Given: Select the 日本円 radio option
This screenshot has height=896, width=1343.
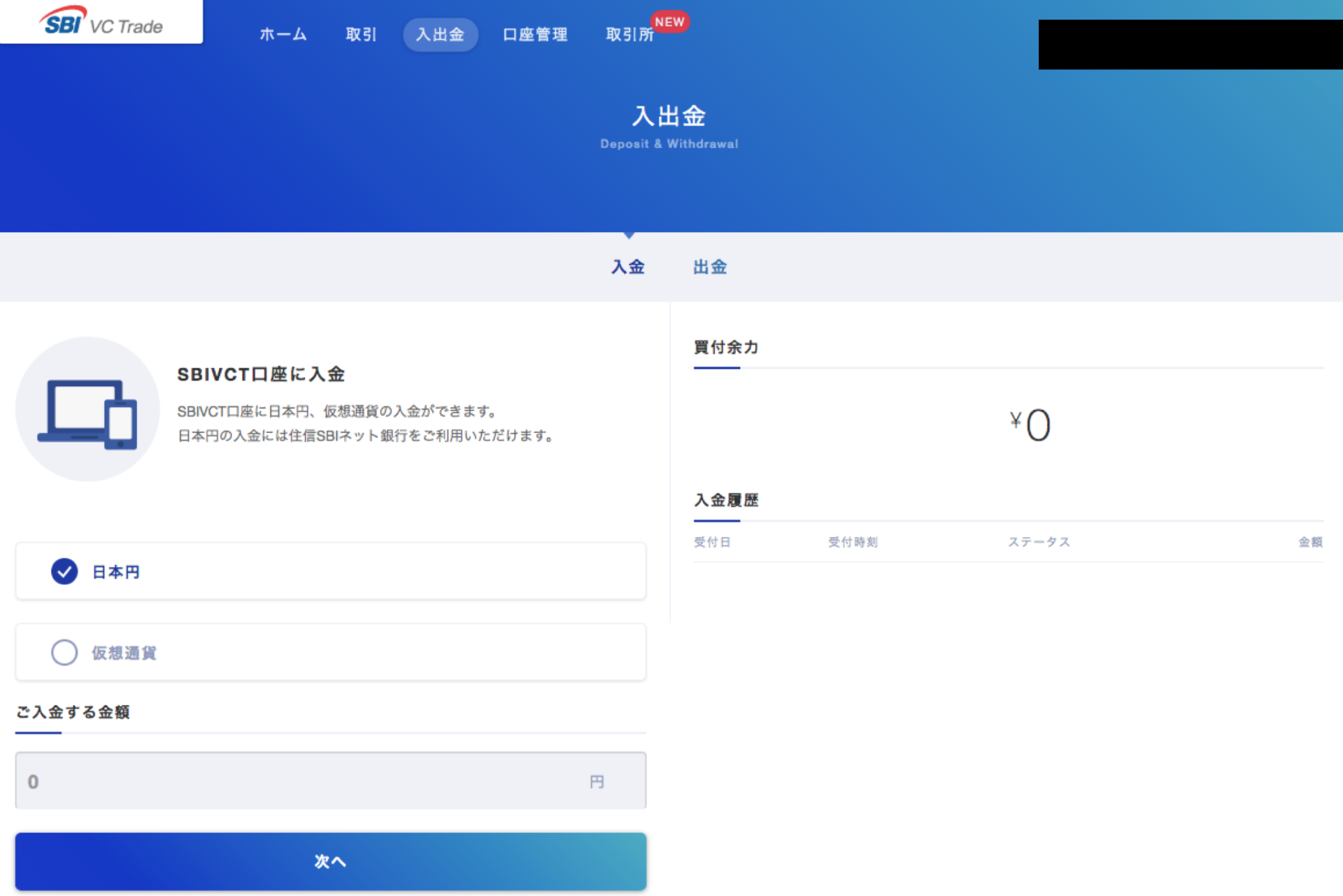Looking at the screenshot, I should point(330,571).
